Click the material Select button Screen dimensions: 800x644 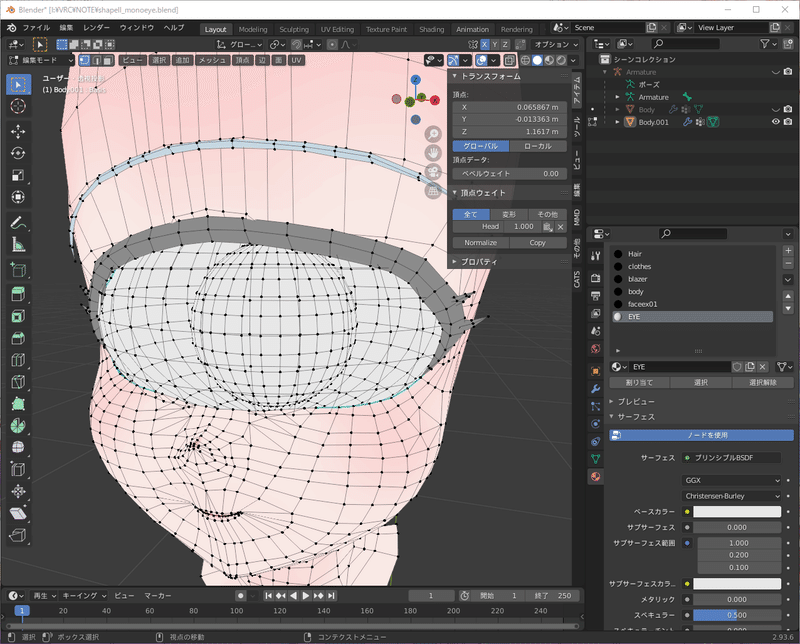point(701,382)
